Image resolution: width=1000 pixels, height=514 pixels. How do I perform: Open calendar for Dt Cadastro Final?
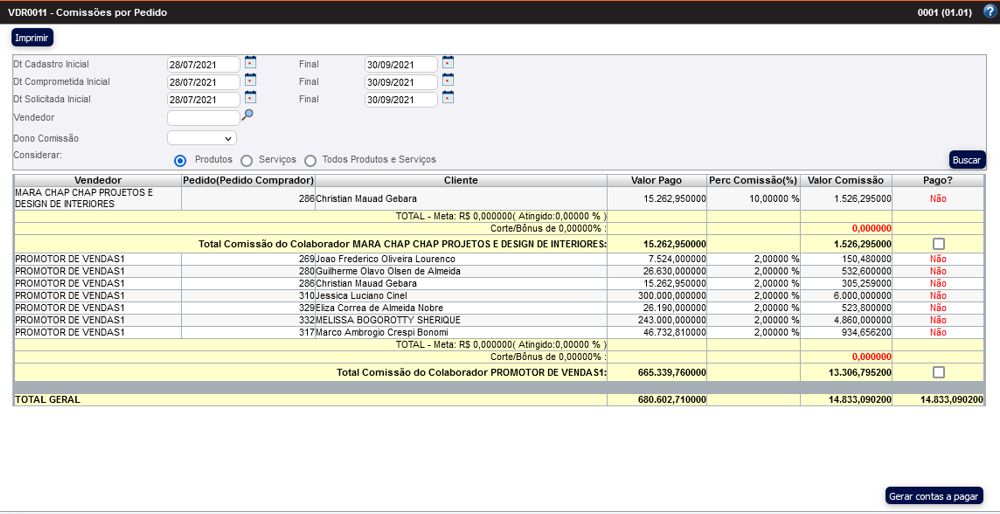click(448, 62)
